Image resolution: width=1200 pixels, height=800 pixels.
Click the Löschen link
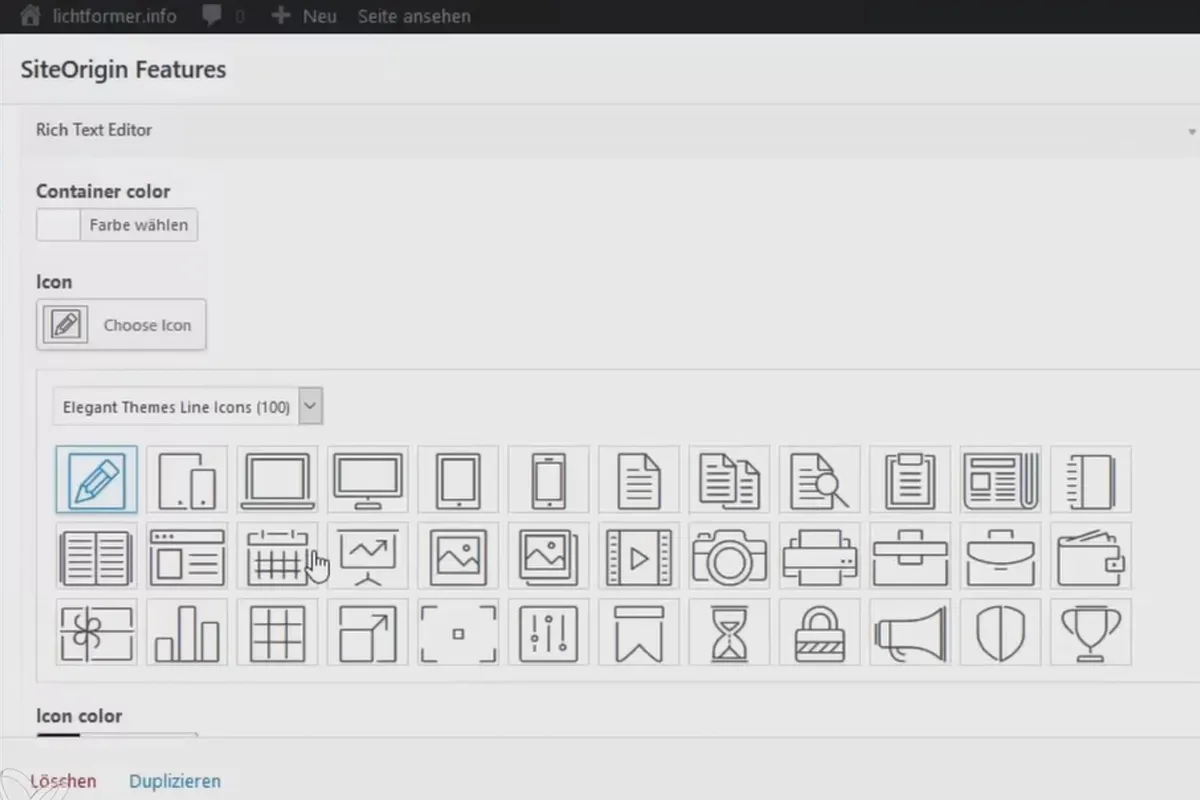click(x=63, y=781)
